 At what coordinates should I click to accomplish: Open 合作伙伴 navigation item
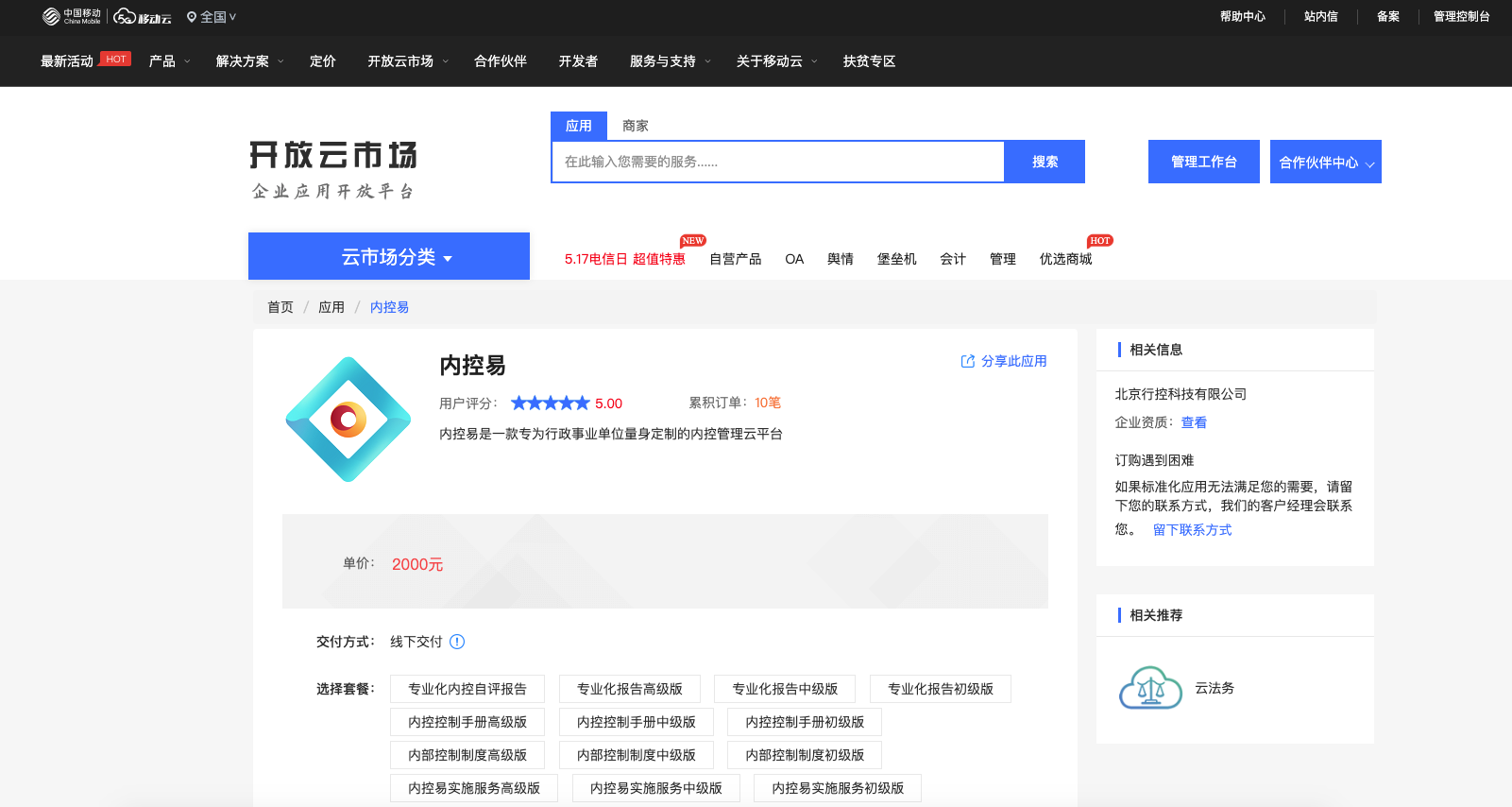click(501, 61)
